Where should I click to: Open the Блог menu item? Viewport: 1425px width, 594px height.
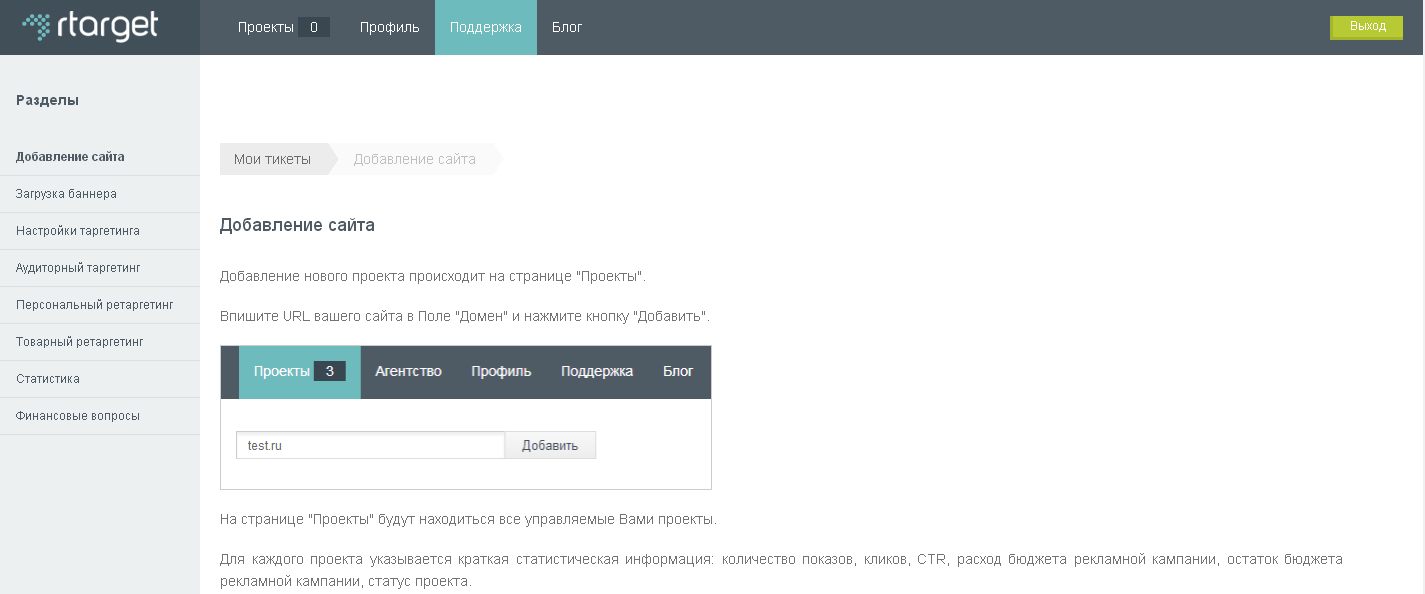click(567, 27)
